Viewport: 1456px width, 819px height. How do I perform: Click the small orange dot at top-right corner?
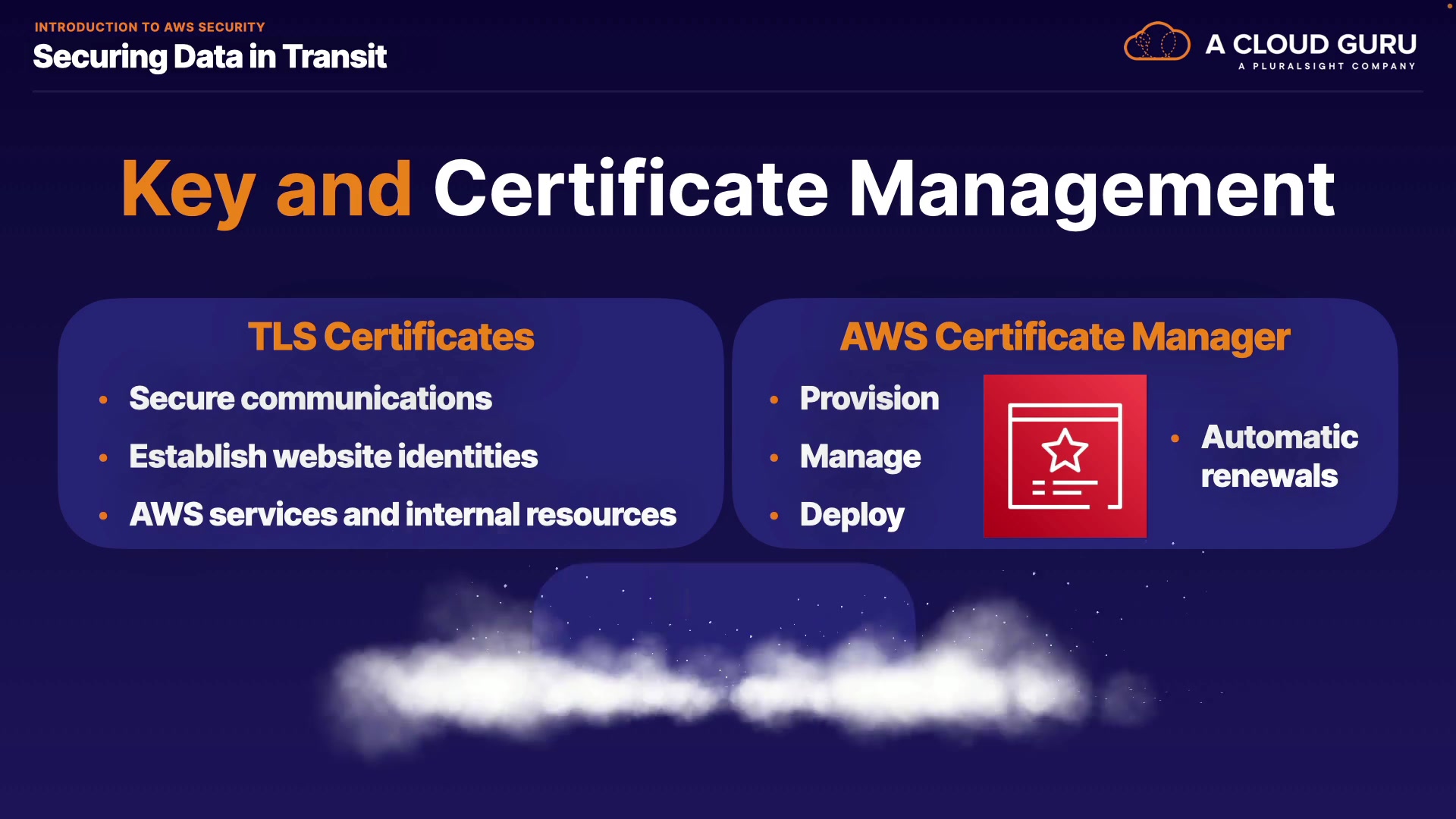tap(1450, 5)
